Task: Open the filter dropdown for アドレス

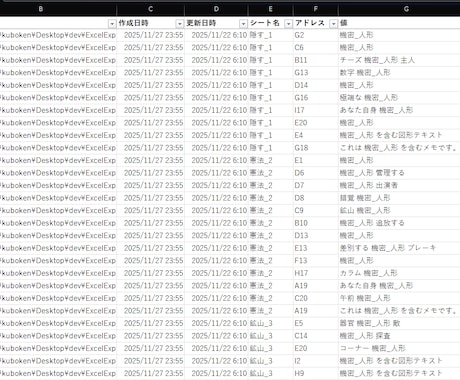Action: pyautogui.click(x=333, y=24)
